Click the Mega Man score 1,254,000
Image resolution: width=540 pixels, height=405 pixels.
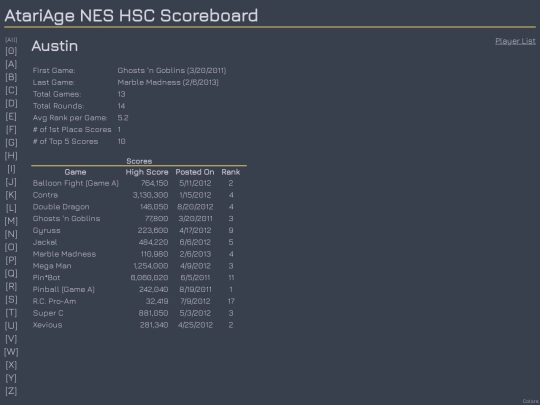point(151,266)
